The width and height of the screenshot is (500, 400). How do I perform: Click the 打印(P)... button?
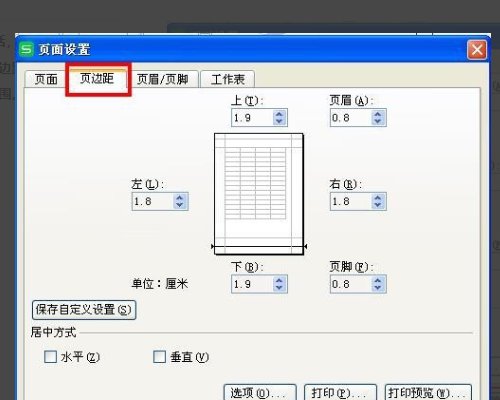[340, 393]
